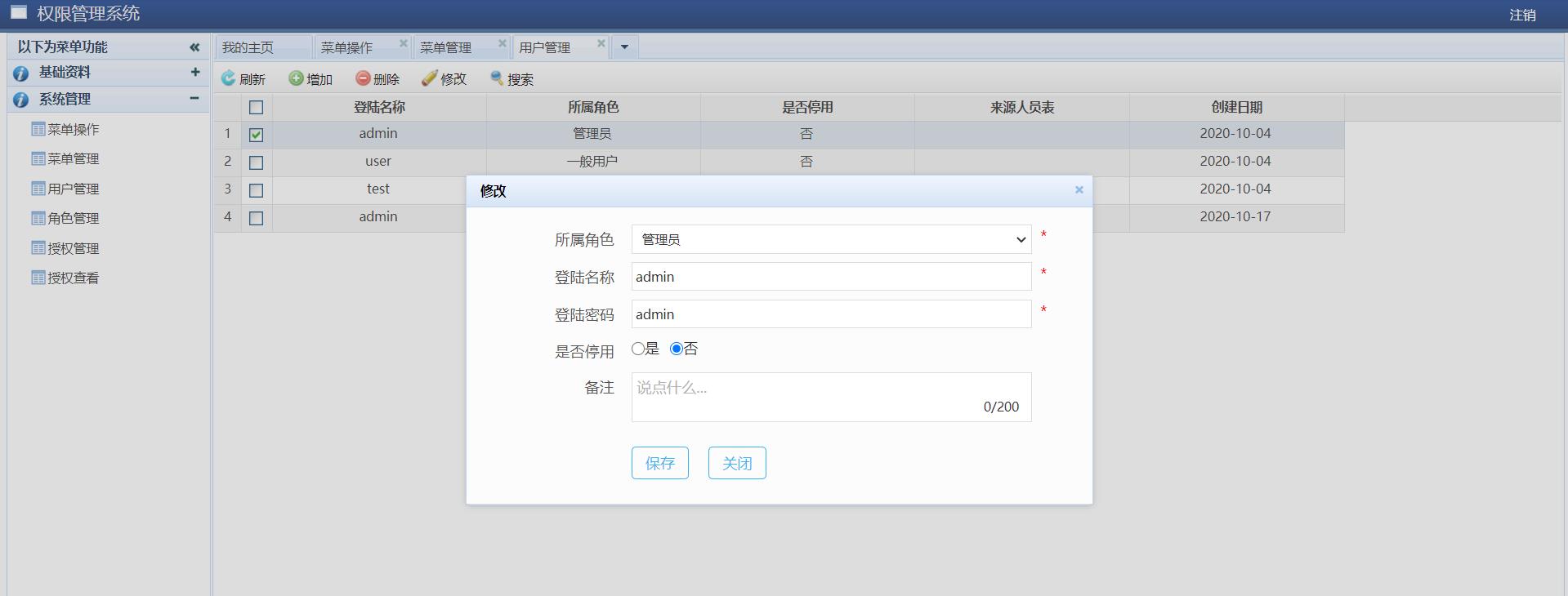
Task: Click the red delete (删除) icon
Action: (x=363, y=78)
